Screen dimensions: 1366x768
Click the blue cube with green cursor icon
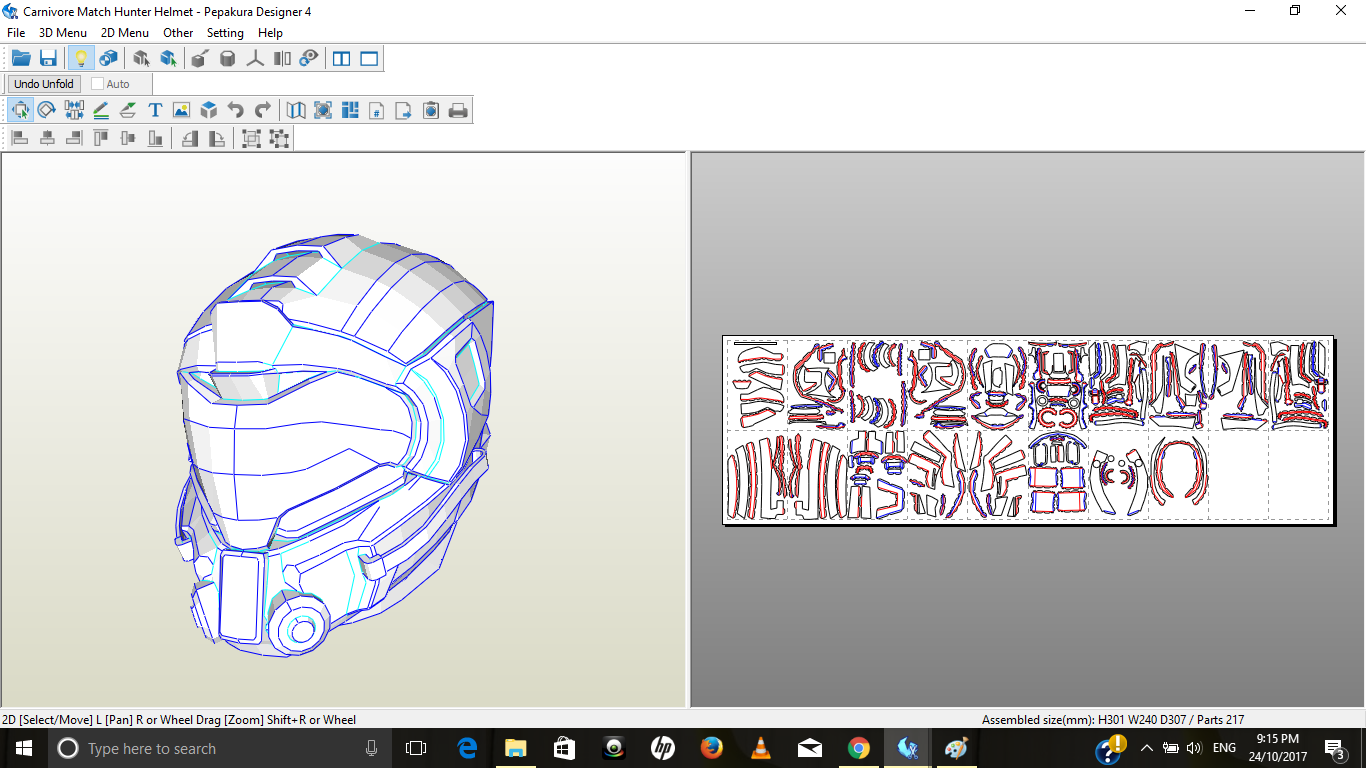pos(168,58)
